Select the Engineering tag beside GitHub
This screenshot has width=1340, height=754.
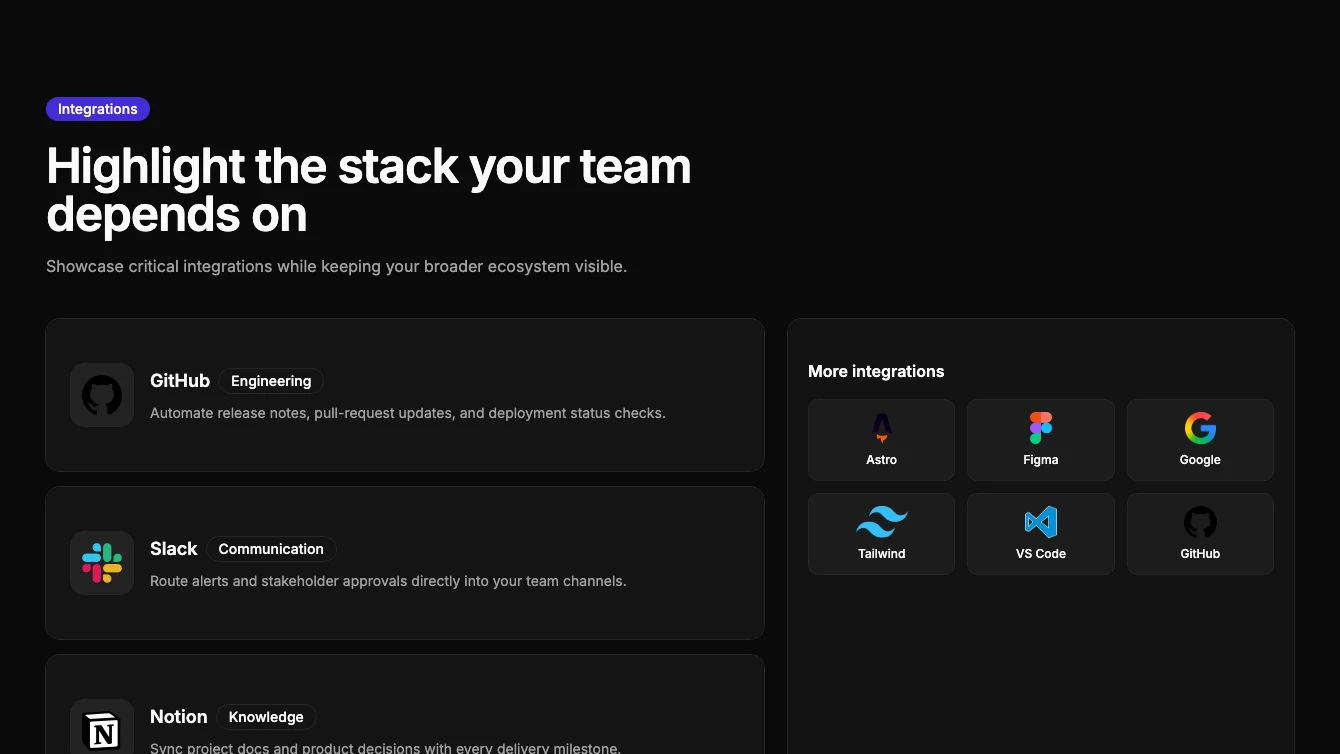[x=271, y=381]
